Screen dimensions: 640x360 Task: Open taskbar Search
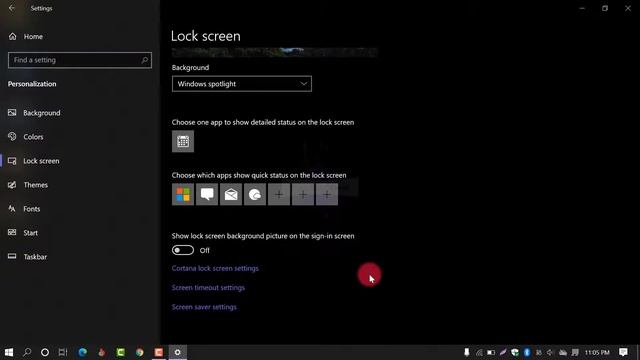pos(27,352)
